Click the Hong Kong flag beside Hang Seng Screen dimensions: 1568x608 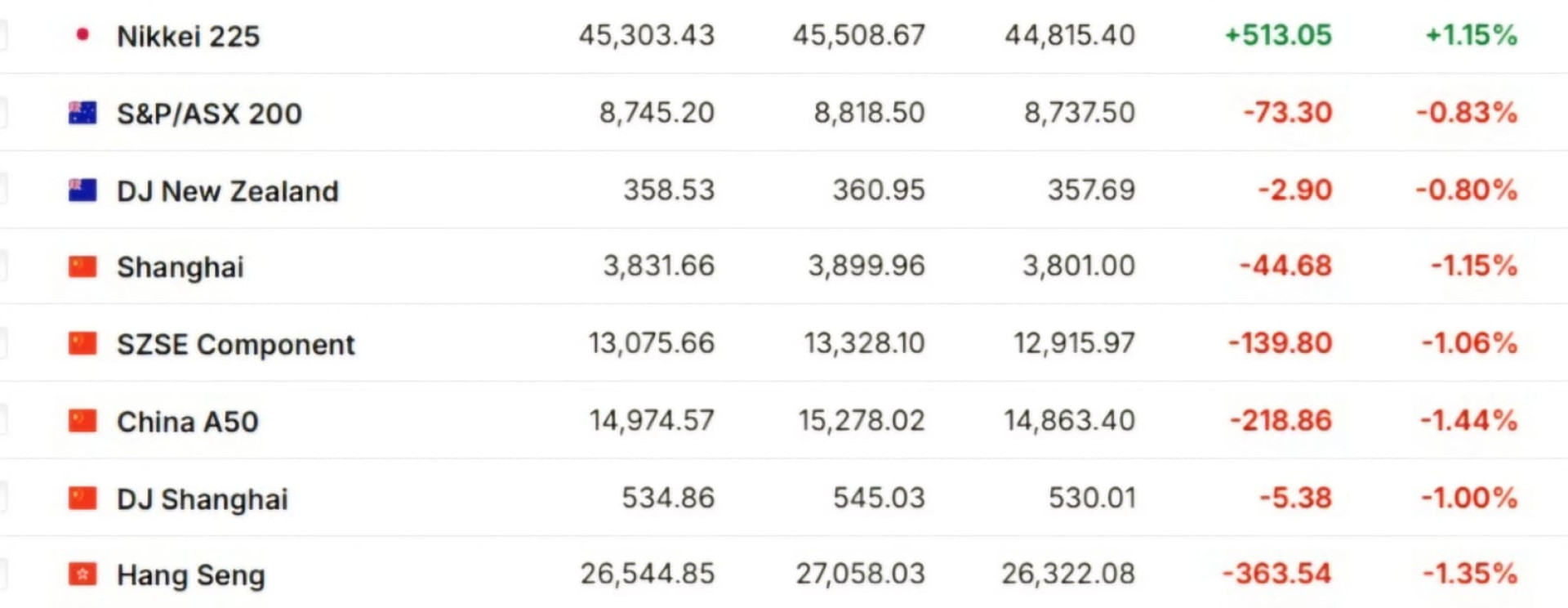(82, 575)
